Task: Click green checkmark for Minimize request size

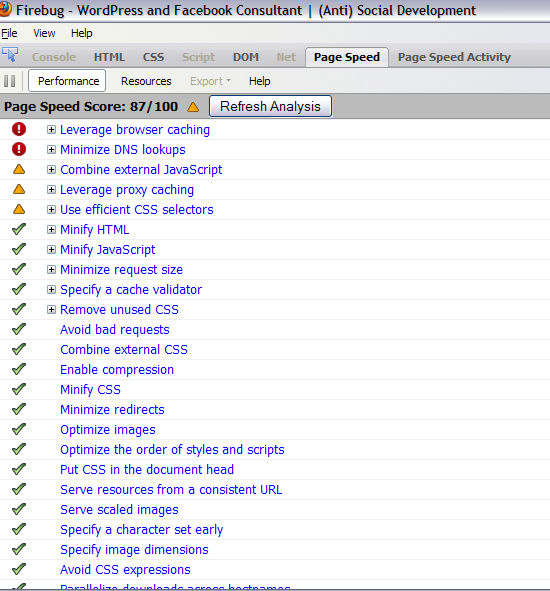Action: click(x=19, y=269)
